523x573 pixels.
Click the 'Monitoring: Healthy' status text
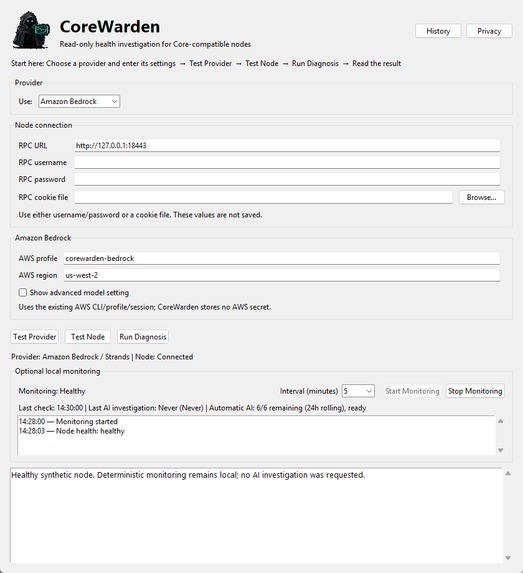pyautogui.click(x=52, y=391)
